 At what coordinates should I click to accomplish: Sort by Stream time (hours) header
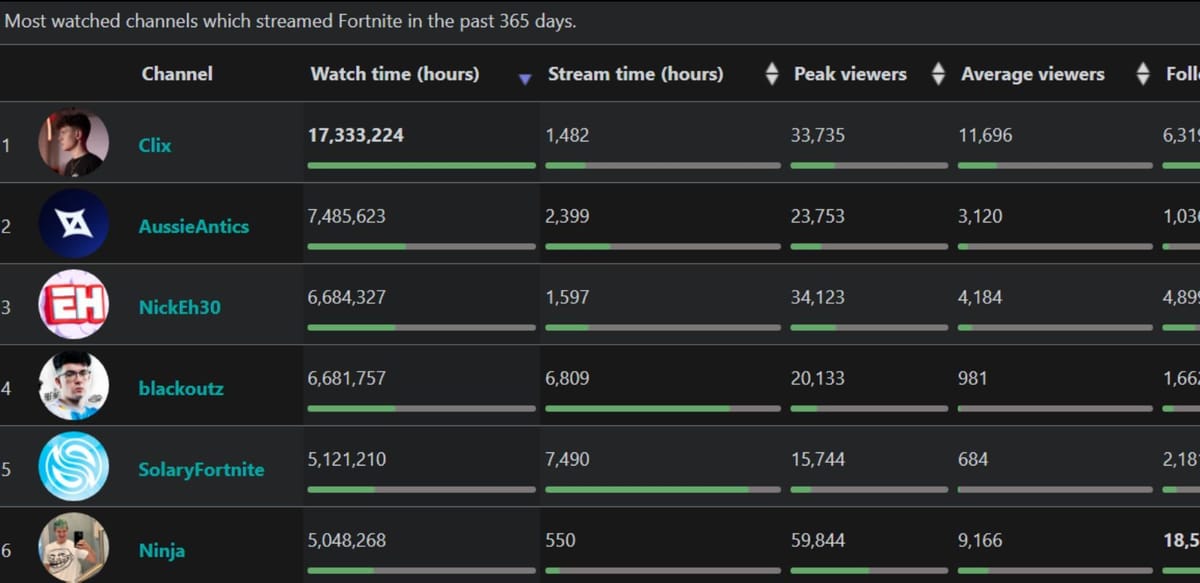pos(635,74)
